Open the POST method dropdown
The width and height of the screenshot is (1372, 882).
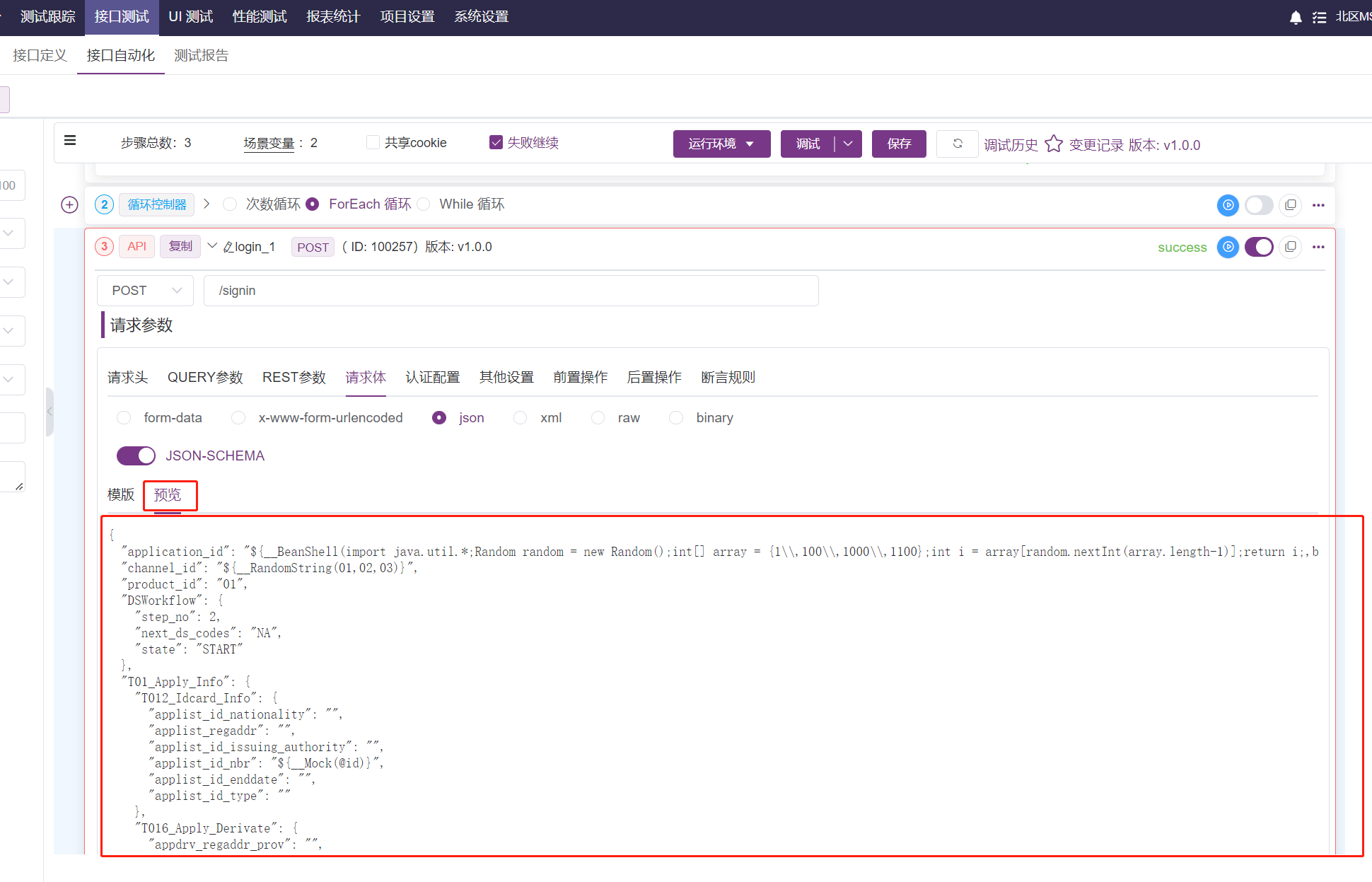coord(145,290)
